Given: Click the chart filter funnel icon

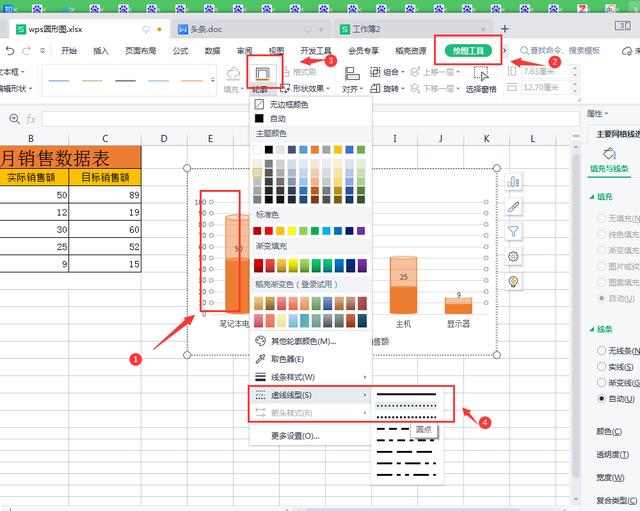Looking at the screenshot, I should click(513, 231).
